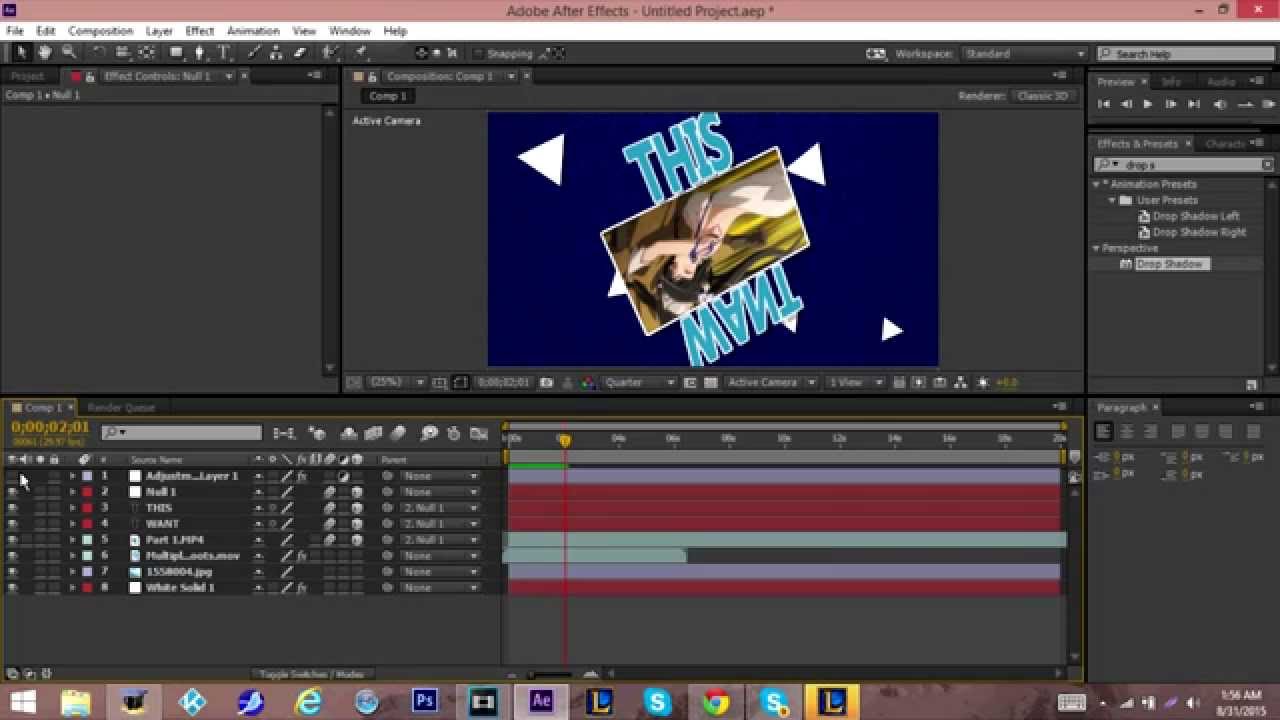Open the Effect menu
This screenshot has height=720, width=1280.
pos(200,31)
